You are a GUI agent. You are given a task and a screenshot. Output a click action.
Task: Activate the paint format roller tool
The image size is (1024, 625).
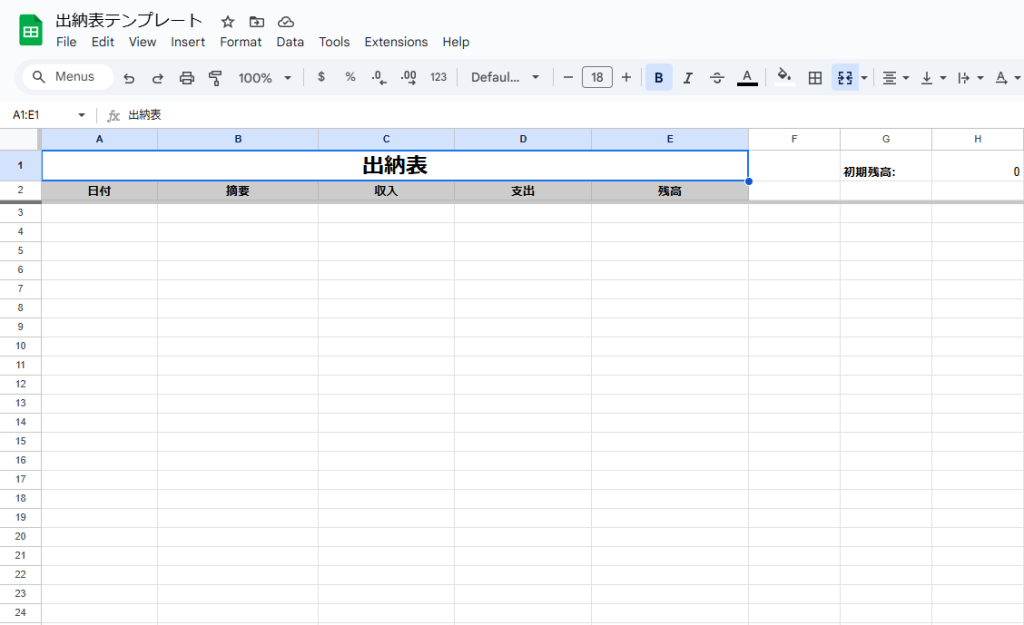point(215,77)
